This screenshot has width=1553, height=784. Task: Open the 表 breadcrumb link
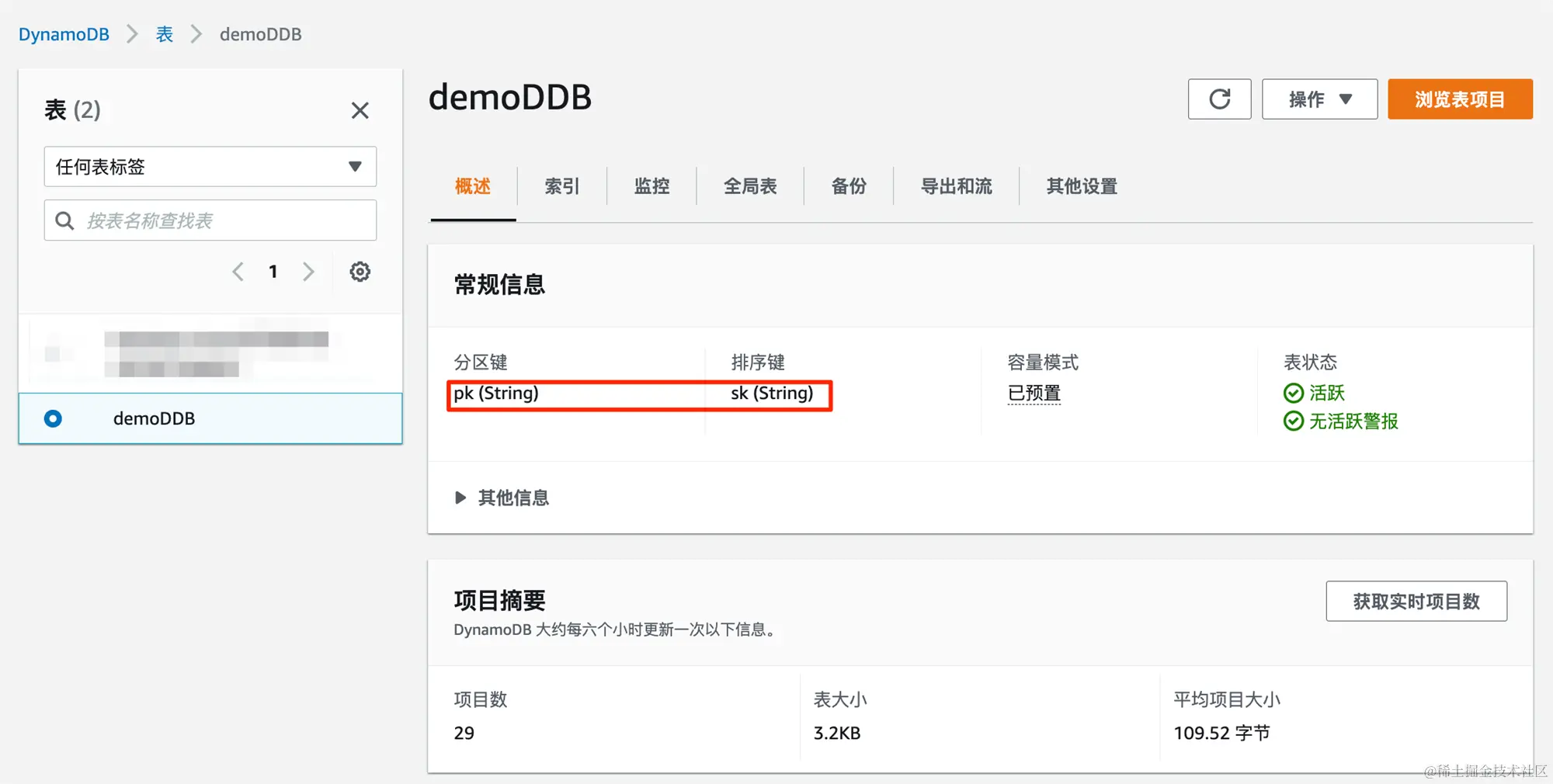[x=165, y=34]
